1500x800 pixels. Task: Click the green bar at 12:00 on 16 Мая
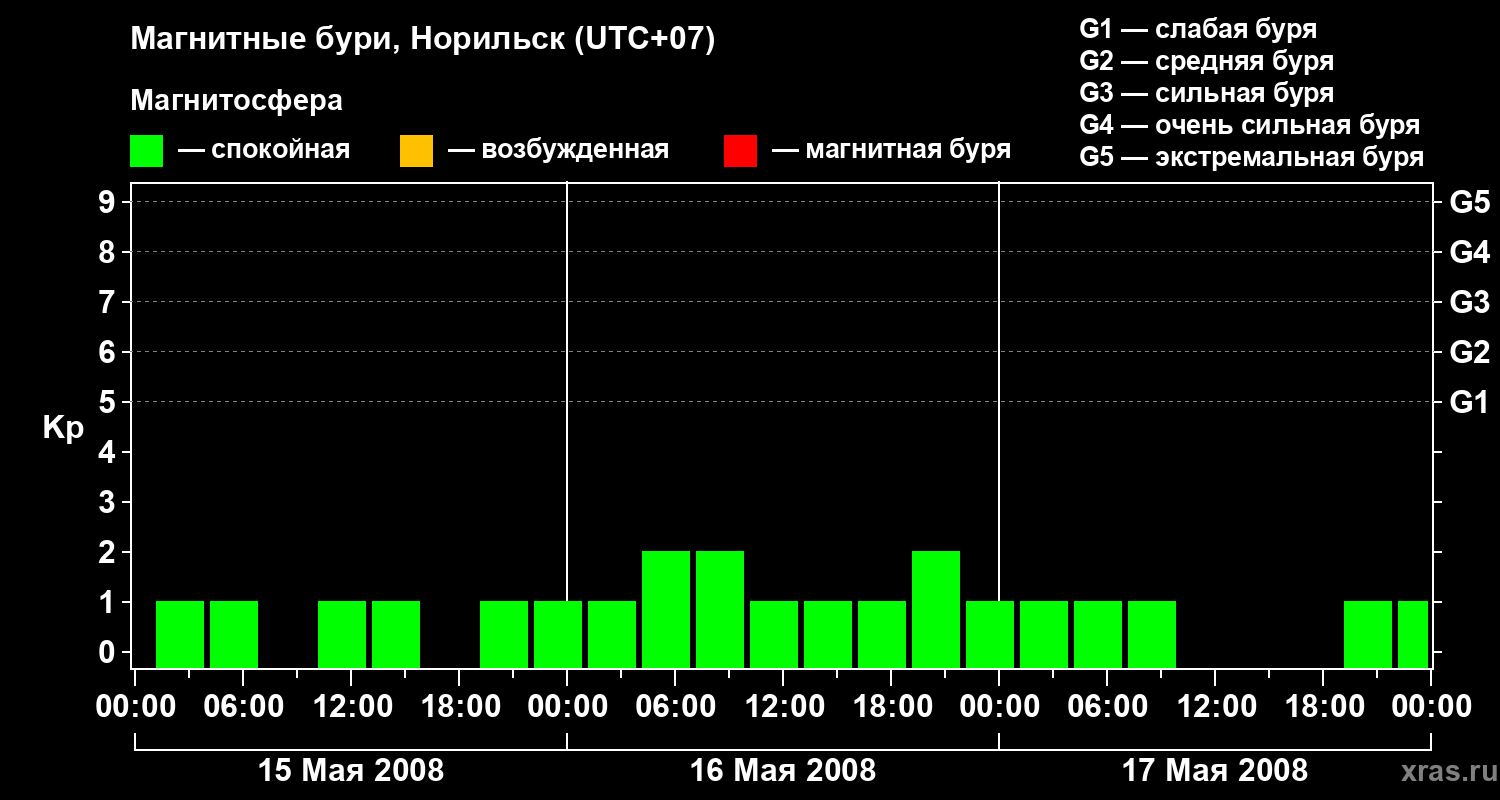774,634
